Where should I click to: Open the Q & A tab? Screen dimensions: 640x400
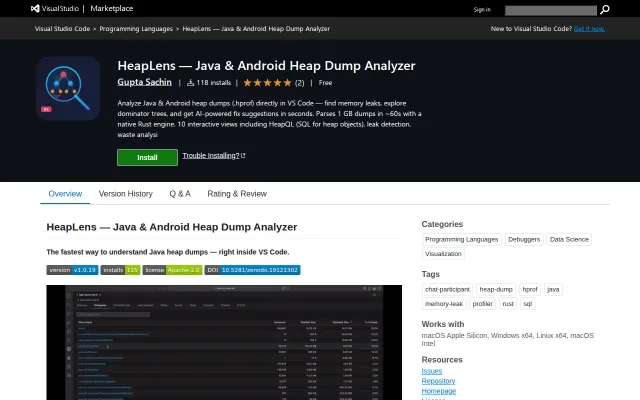pyautogui.click(x=180, y=194)
